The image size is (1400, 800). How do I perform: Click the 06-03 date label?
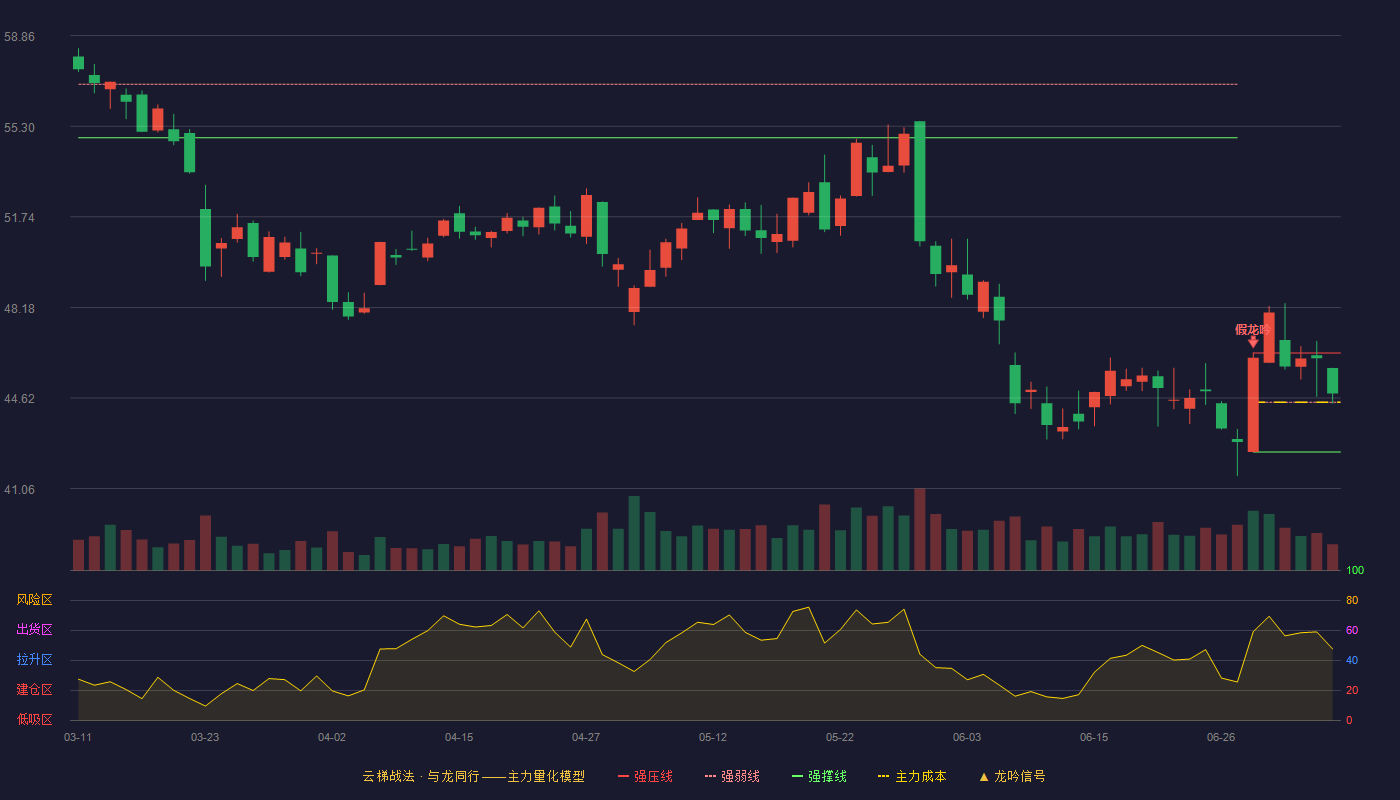point(967,737)
